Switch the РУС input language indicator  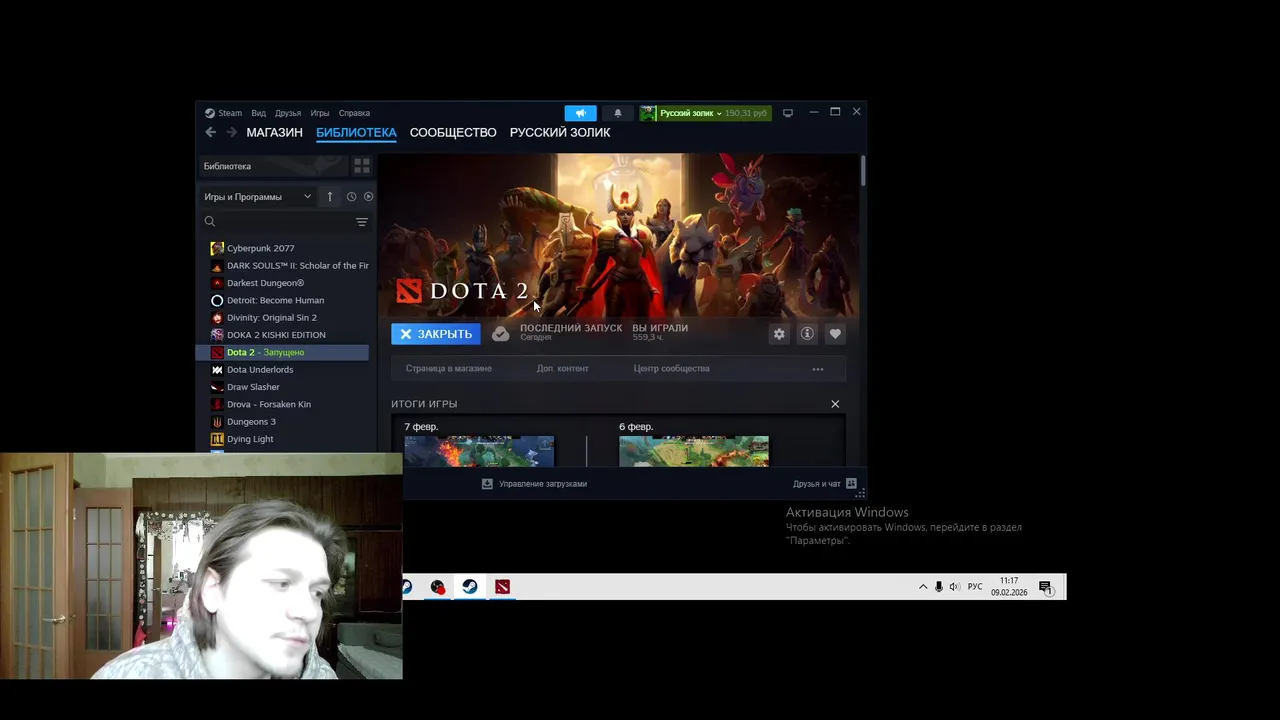975,587
